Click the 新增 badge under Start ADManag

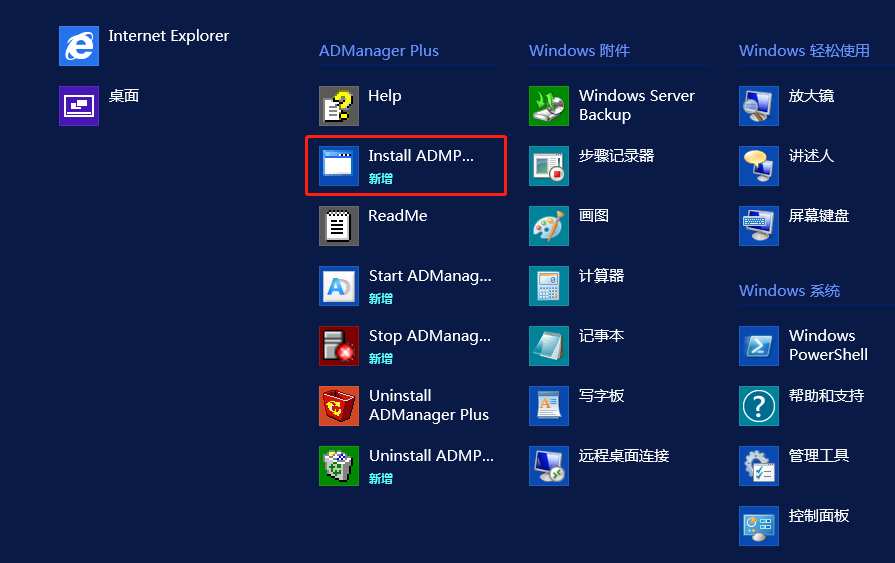tap(381, 299)
